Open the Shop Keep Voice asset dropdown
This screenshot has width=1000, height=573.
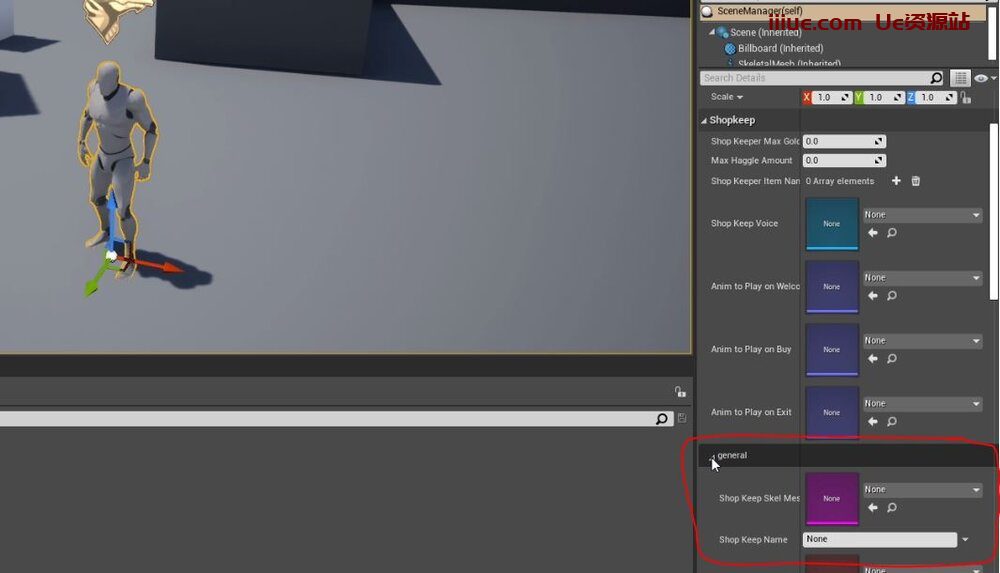pos(922,215)
